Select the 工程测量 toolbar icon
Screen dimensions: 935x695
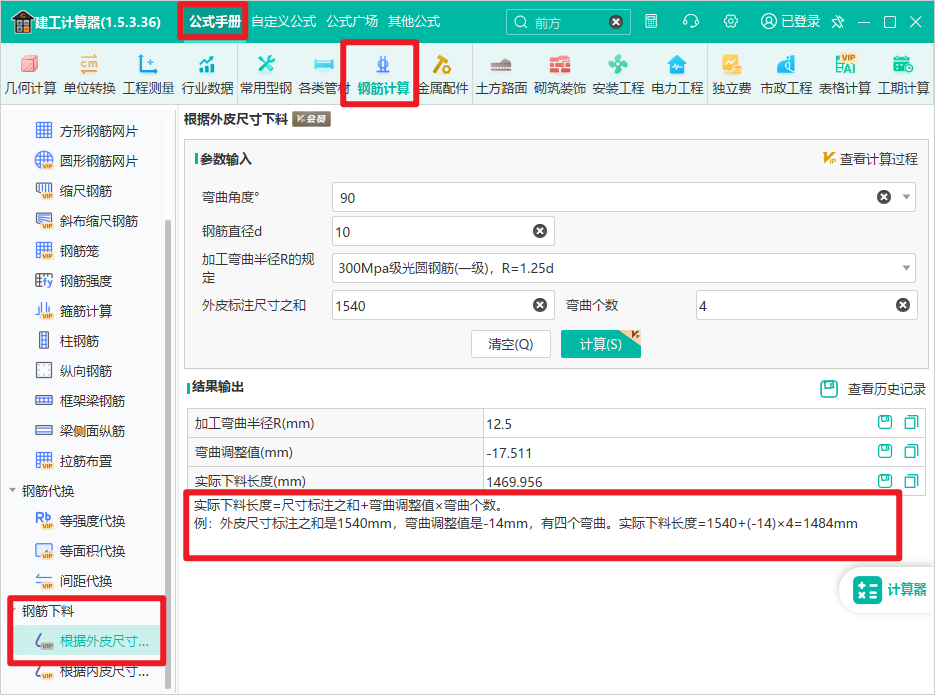tap(148, 75)
